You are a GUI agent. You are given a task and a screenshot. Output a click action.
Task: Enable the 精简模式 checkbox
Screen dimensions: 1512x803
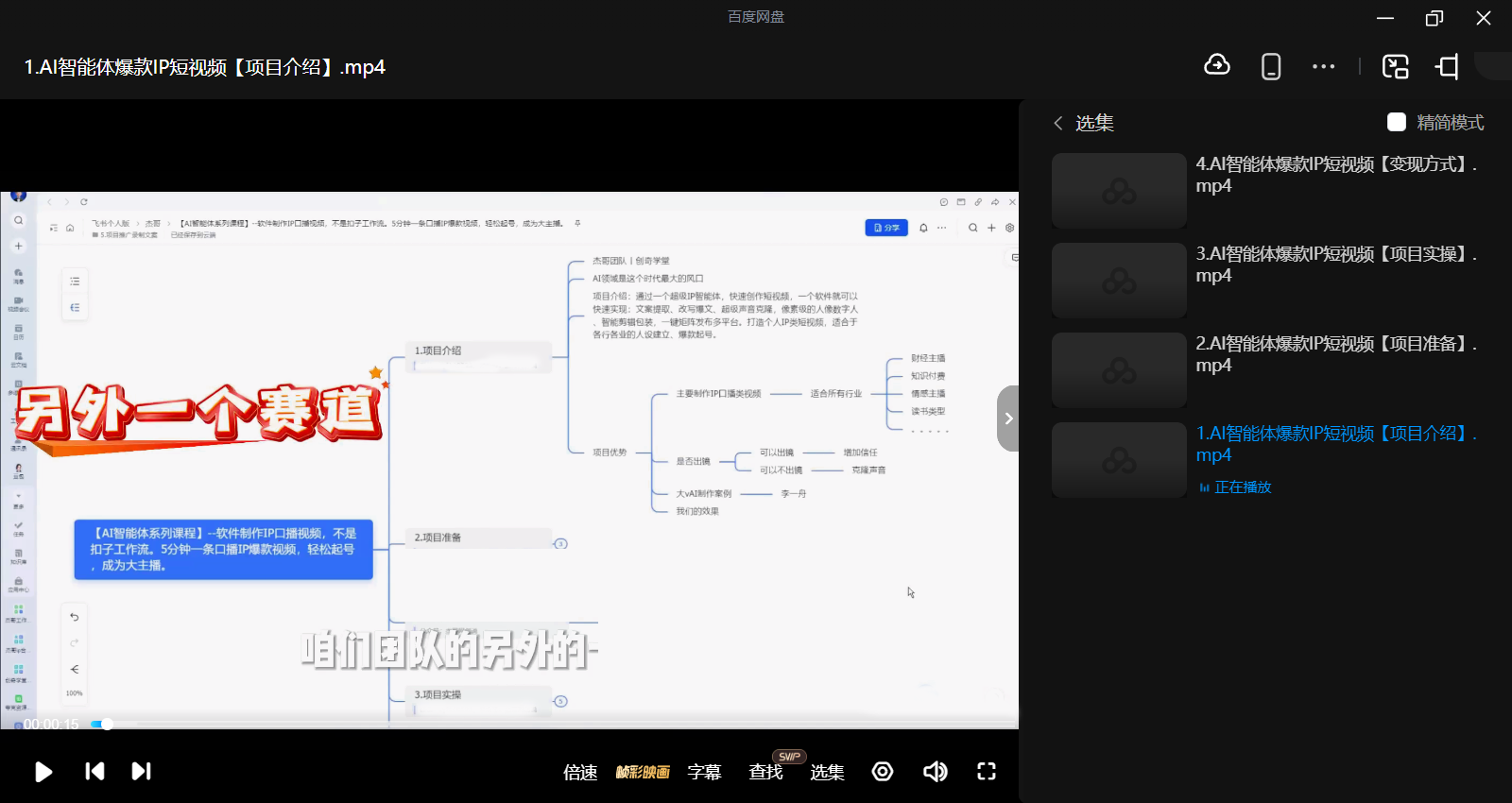pos(1397,122)
